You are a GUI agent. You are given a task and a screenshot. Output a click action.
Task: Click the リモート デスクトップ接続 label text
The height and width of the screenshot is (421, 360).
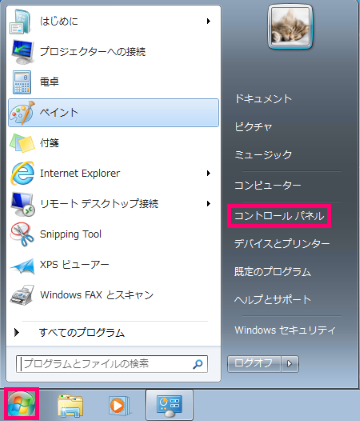click(99, 204)
